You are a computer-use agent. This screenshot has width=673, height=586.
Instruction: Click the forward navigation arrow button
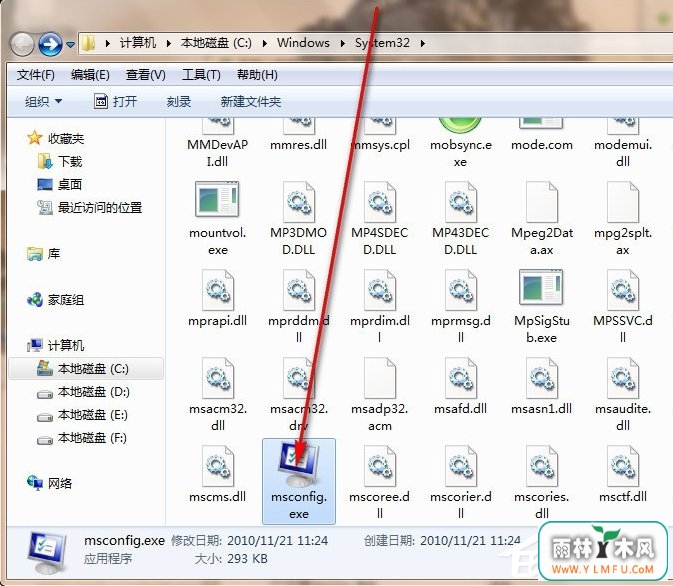tap(50, 44)
